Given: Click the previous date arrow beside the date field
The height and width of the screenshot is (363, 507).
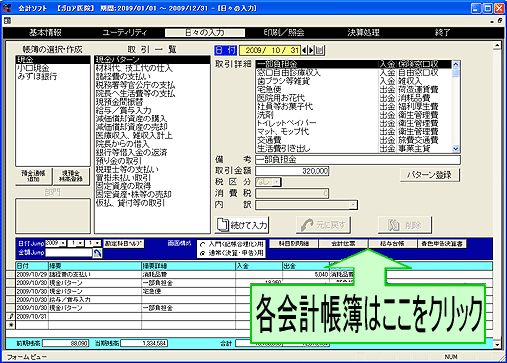Looking at the screenshot, I should pos(304,50).
